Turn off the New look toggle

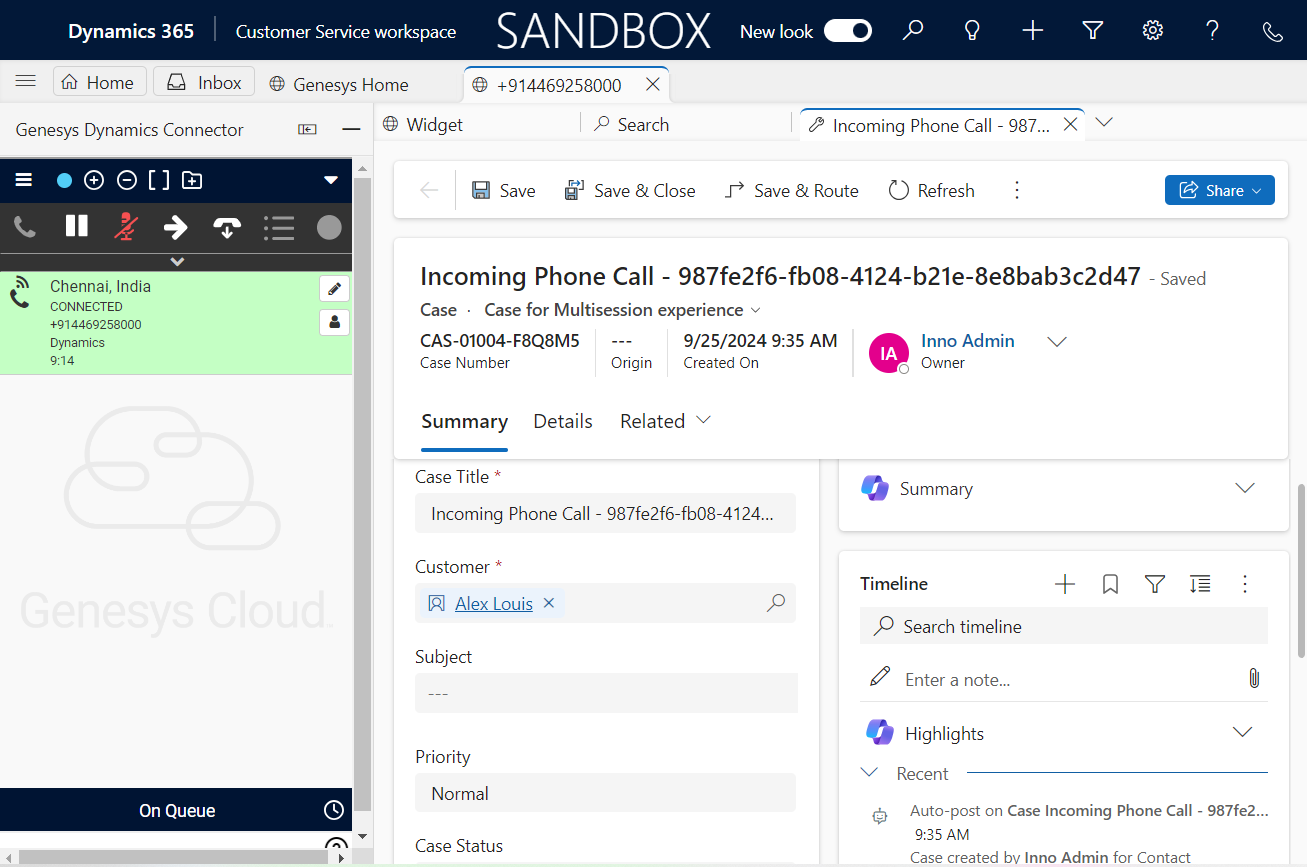click(x=847, y=32)
